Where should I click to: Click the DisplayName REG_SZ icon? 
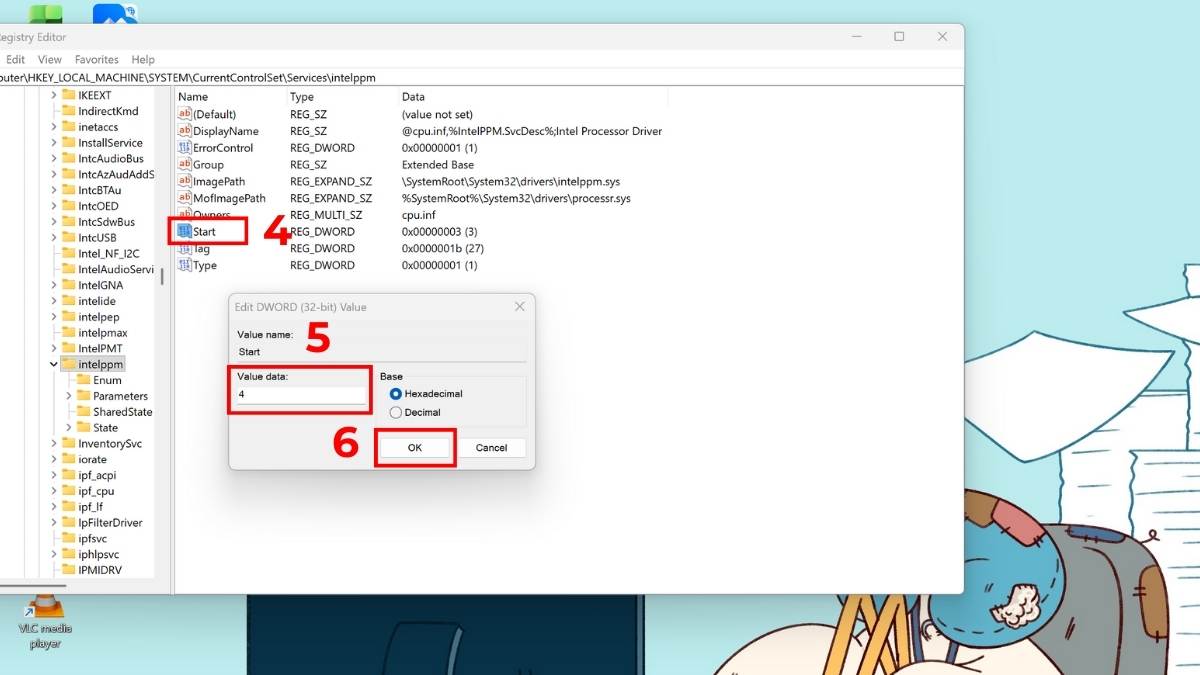tap(185, 130)
